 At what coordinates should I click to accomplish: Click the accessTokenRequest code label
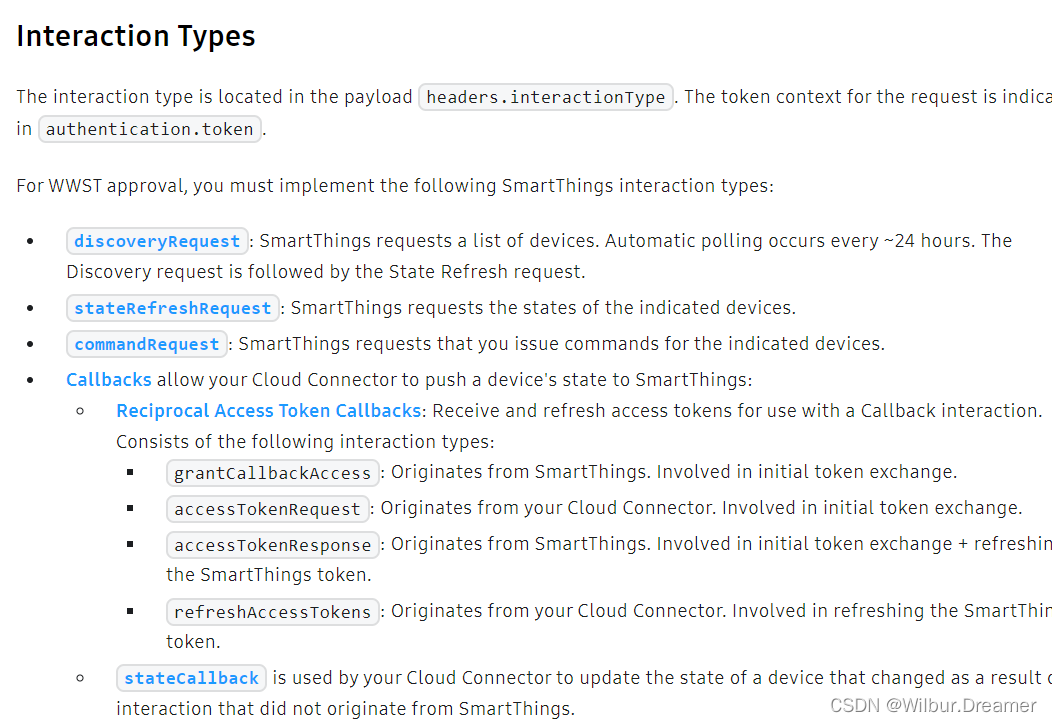click(x=267, y=509)
